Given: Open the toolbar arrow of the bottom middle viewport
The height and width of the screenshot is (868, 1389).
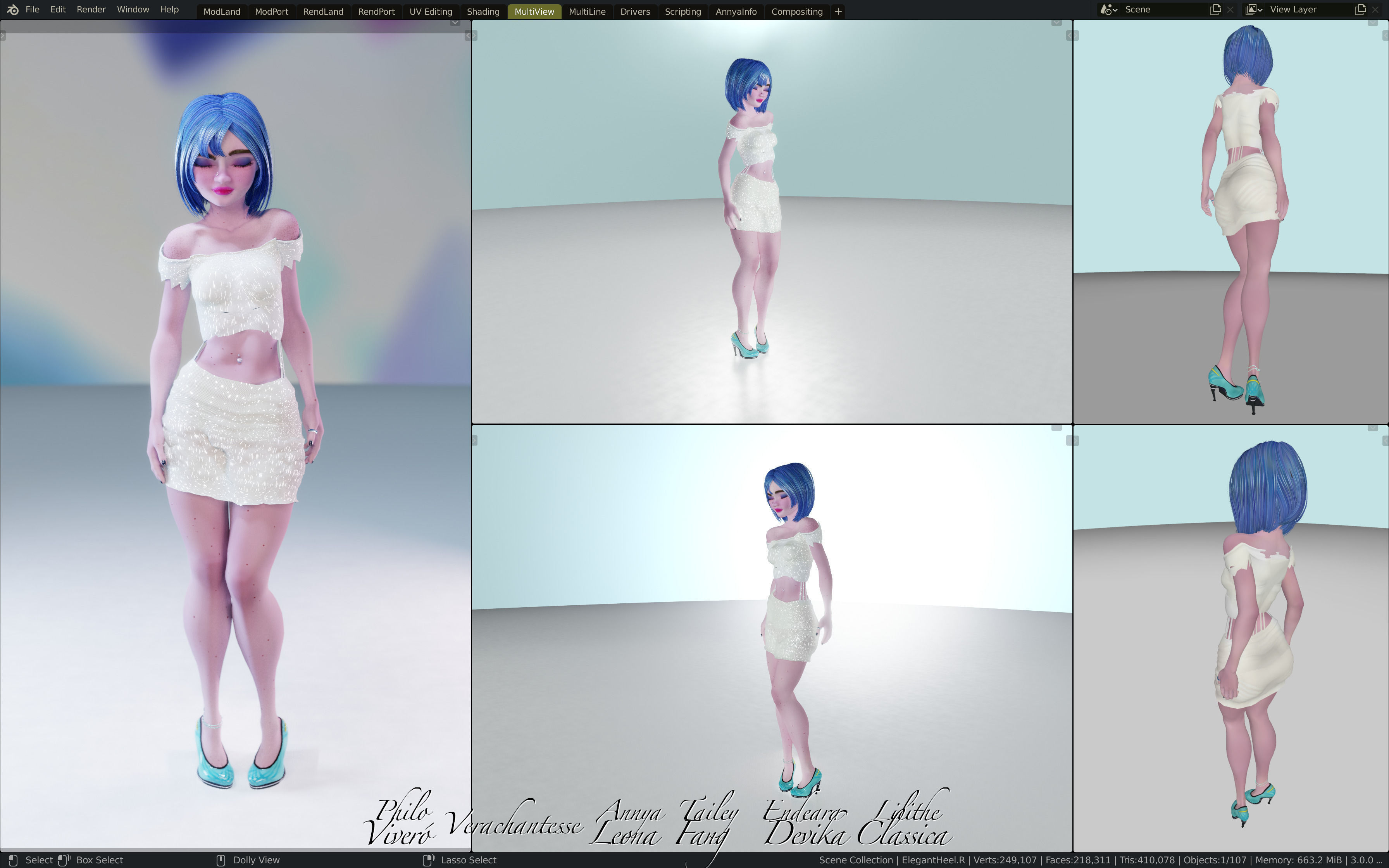Looking at the screenshot, I should pyautogui.click(x=475, y=440).
